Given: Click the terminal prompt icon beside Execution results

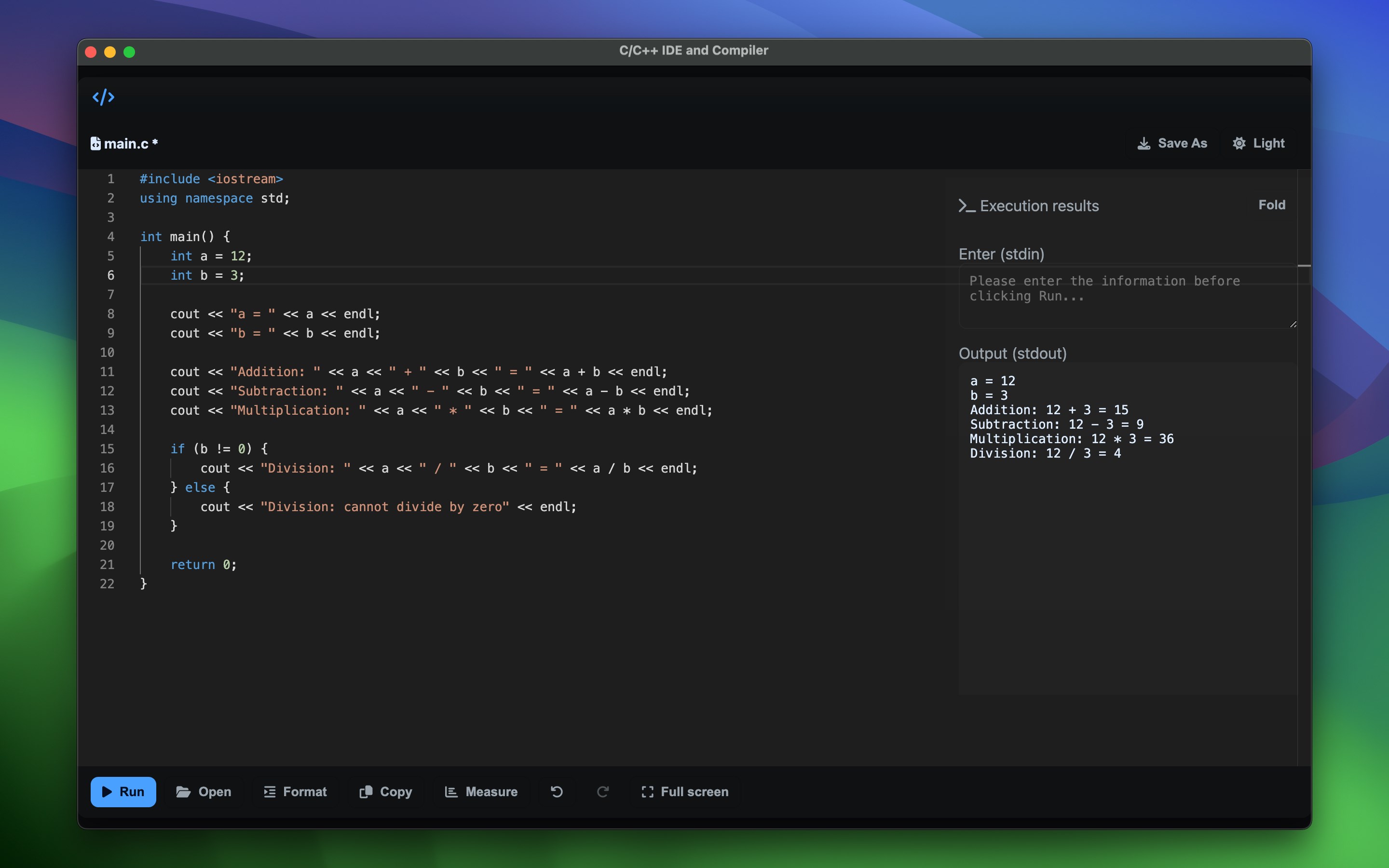Looking at the screenshot, I should pyautogui.click(x=967, y=205).
